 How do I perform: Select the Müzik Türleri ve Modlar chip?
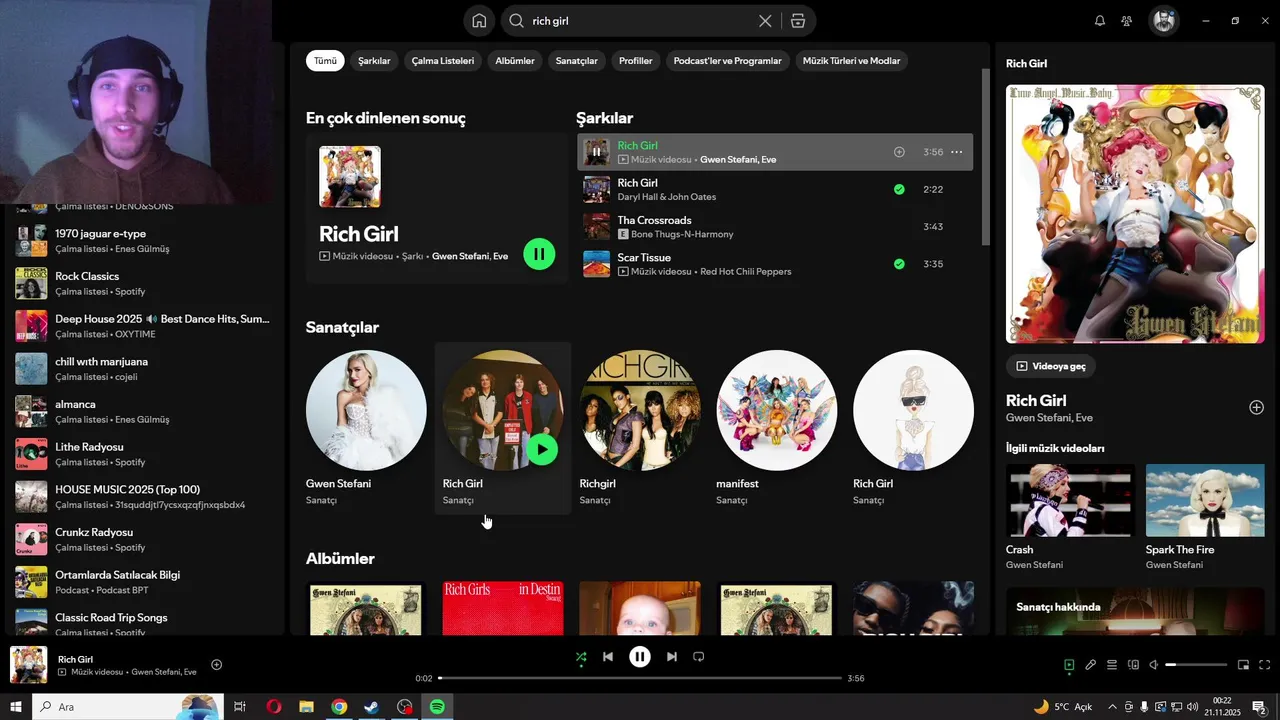pos(851,61)
